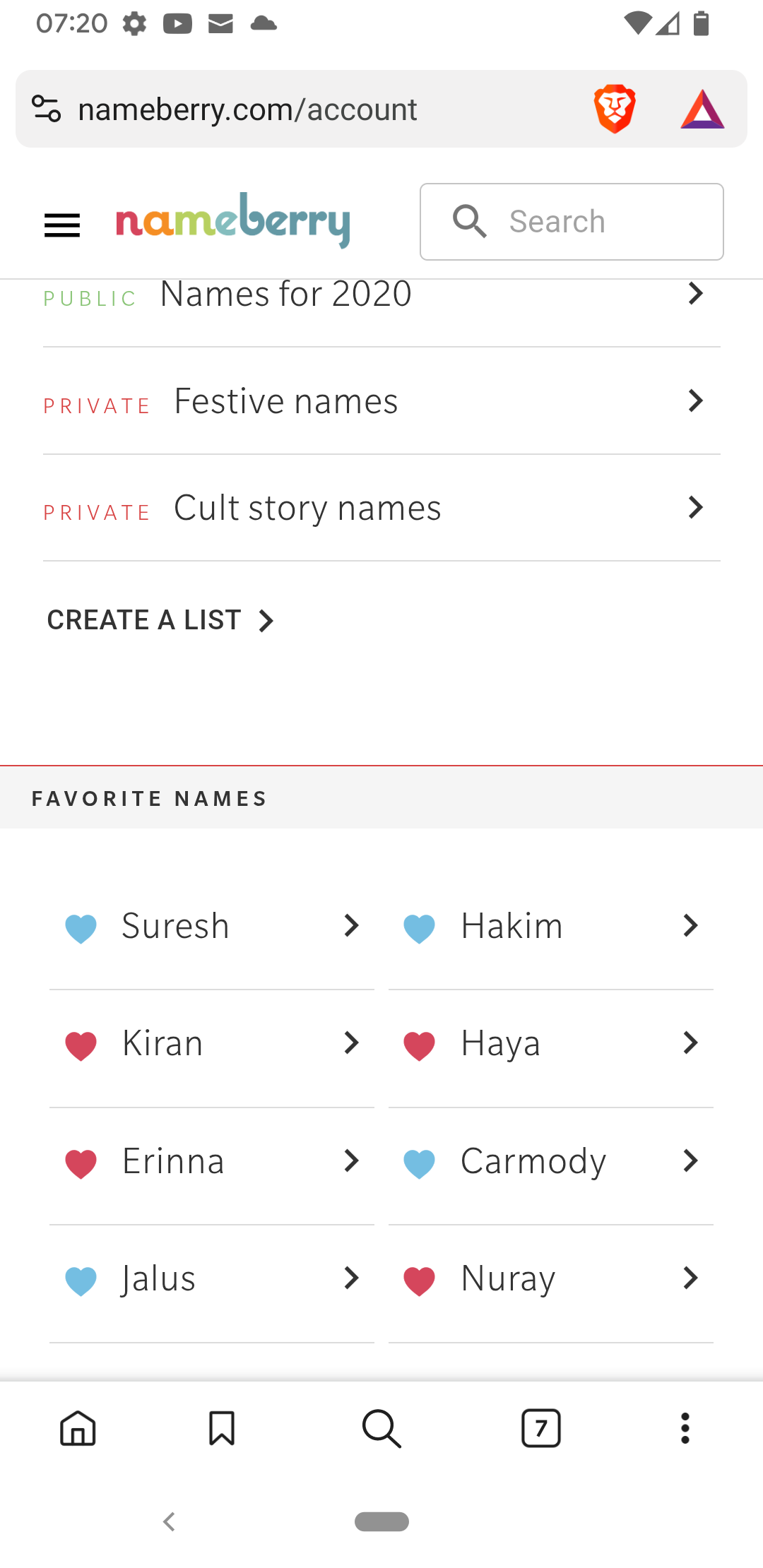Image resolution: width=763 pixels, height=1568 pixels.
Task: Go to browser home via the house icon
Action: 78,1428
